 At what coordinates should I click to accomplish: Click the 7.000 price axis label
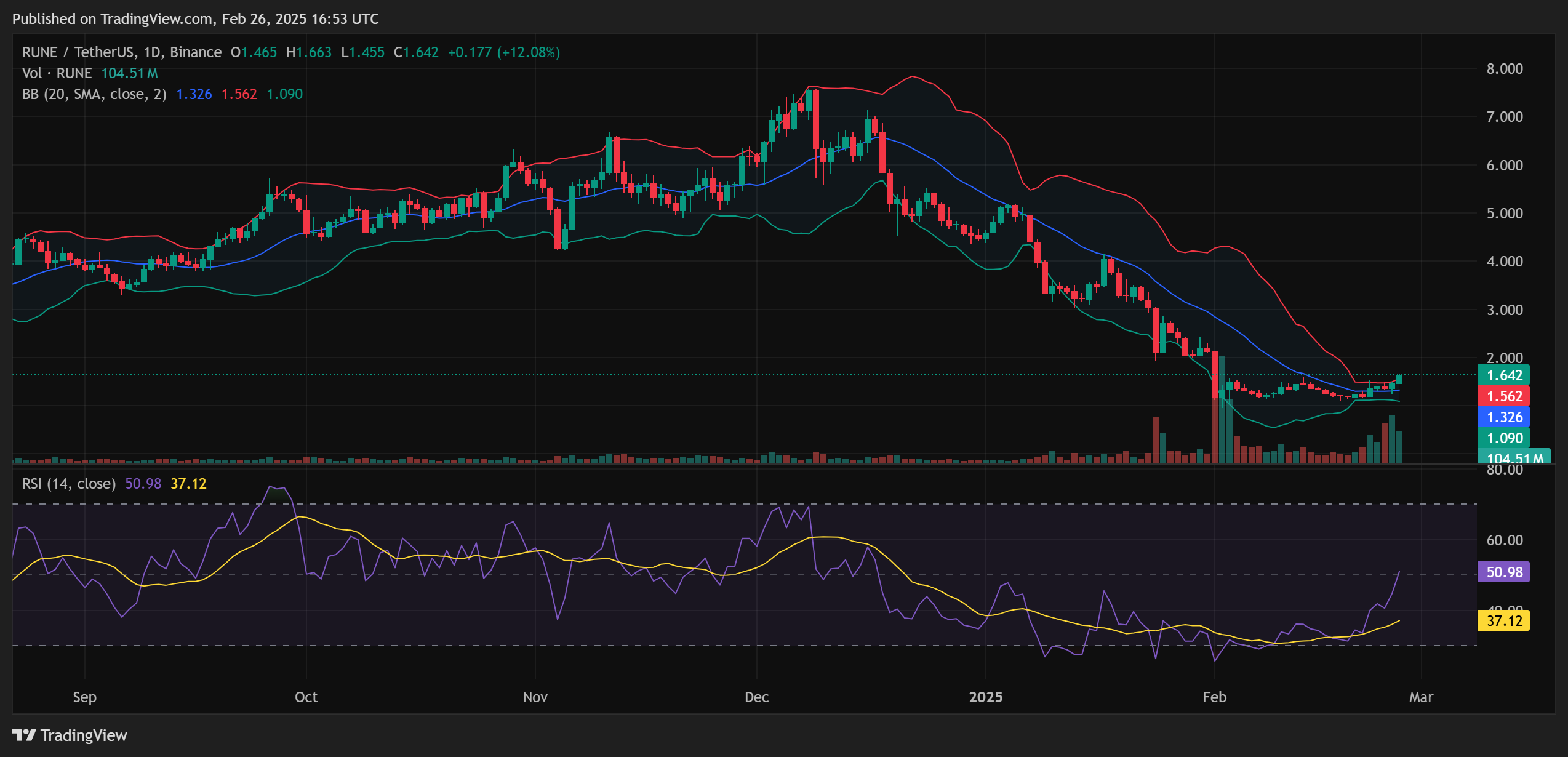(x=1505, y=117)
